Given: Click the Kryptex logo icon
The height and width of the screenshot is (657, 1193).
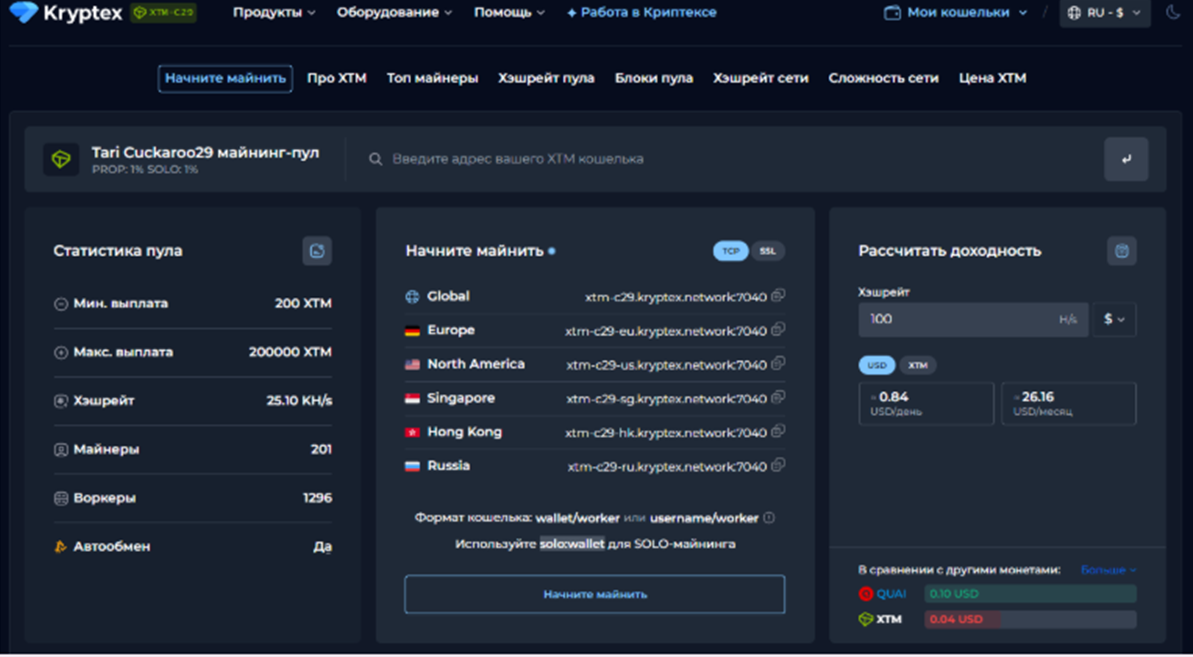Looking at the screenshot, I should 23,13.
